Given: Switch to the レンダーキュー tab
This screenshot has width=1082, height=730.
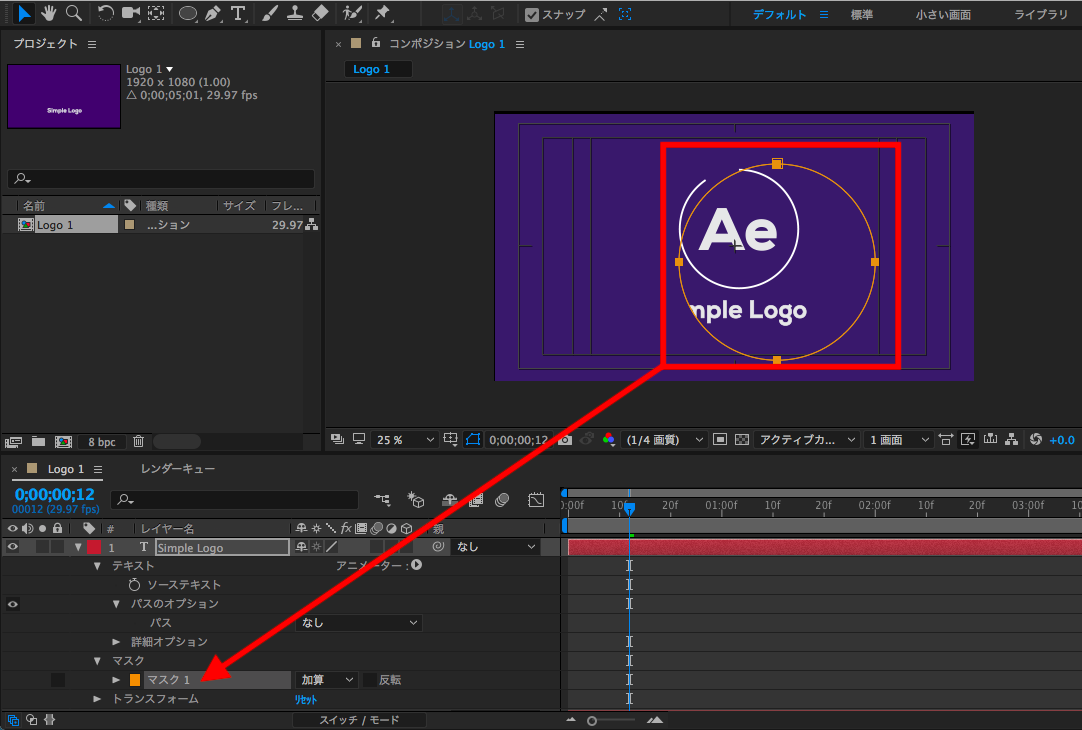Looking at the screenshot, I should (x=177, y=469).
